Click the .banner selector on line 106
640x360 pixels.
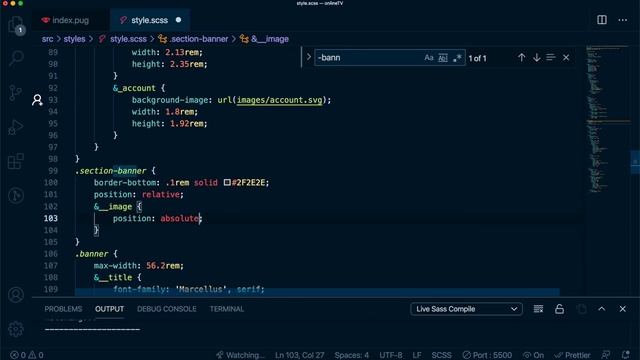coord(92,254)
